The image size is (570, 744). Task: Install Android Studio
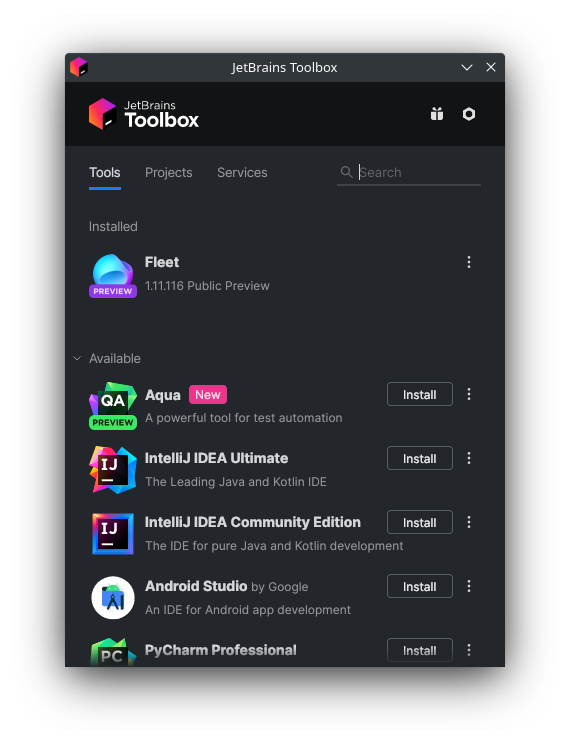[420, 586]
